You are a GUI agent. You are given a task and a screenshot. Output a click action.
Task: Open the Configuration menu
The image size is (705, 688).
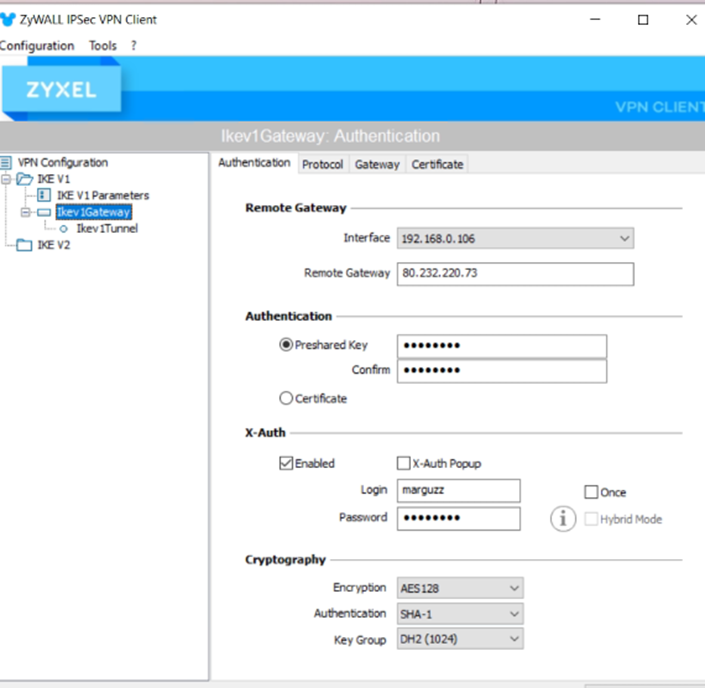pos(36,46)
